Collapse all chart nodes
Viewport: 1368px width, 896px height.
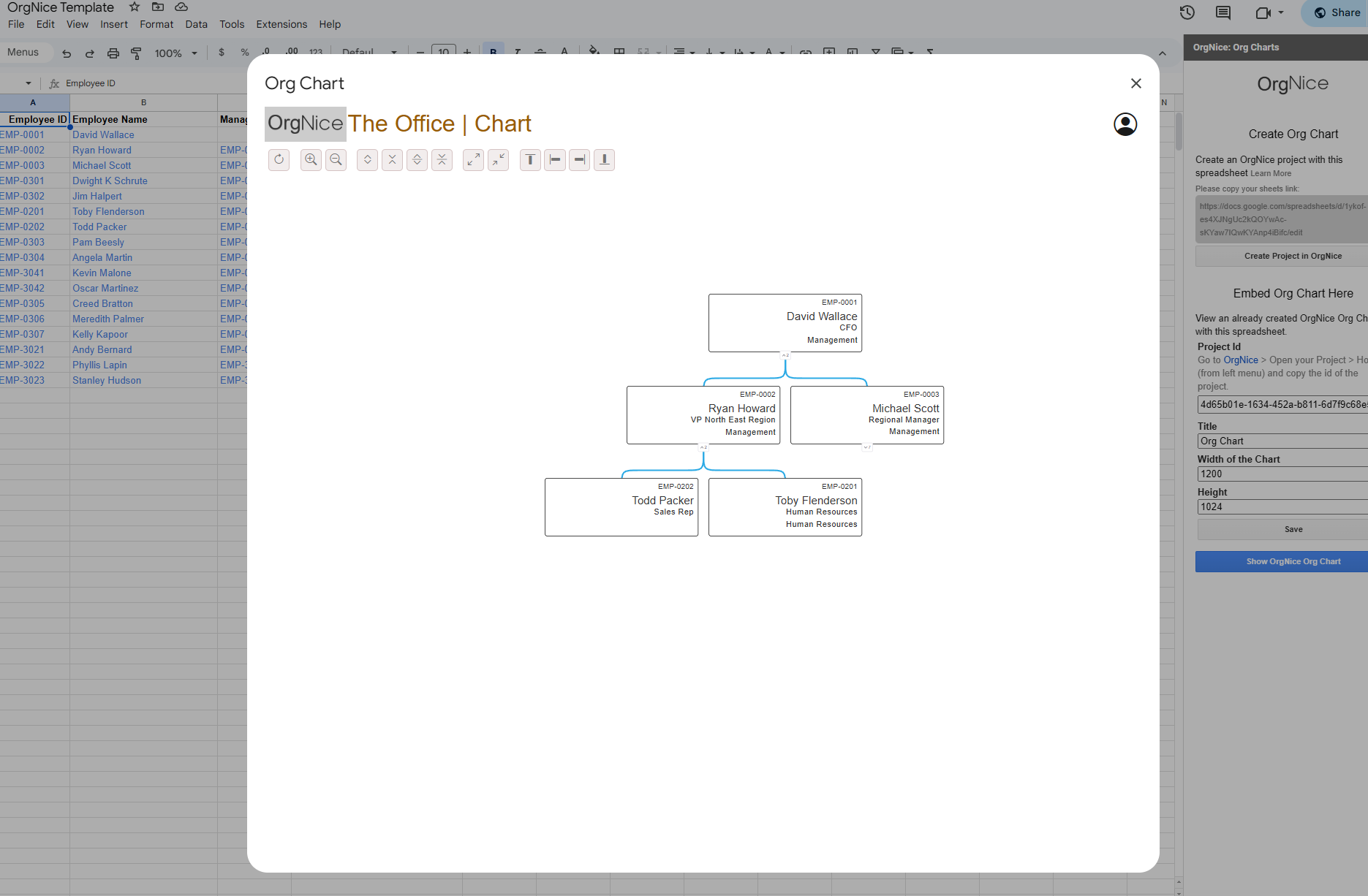[x=442, y=159]
